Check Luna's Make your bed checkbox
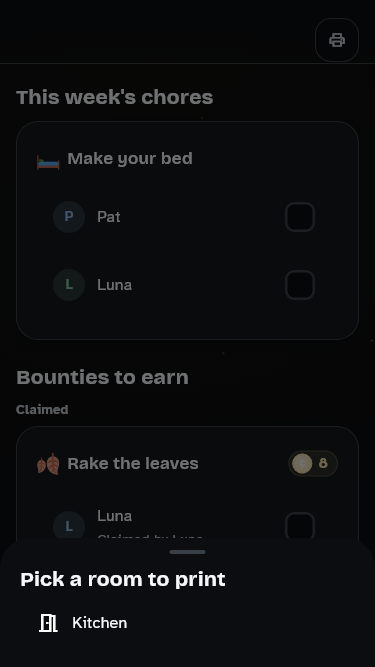This screenshot has width=375, height=667. coord(300,285)
